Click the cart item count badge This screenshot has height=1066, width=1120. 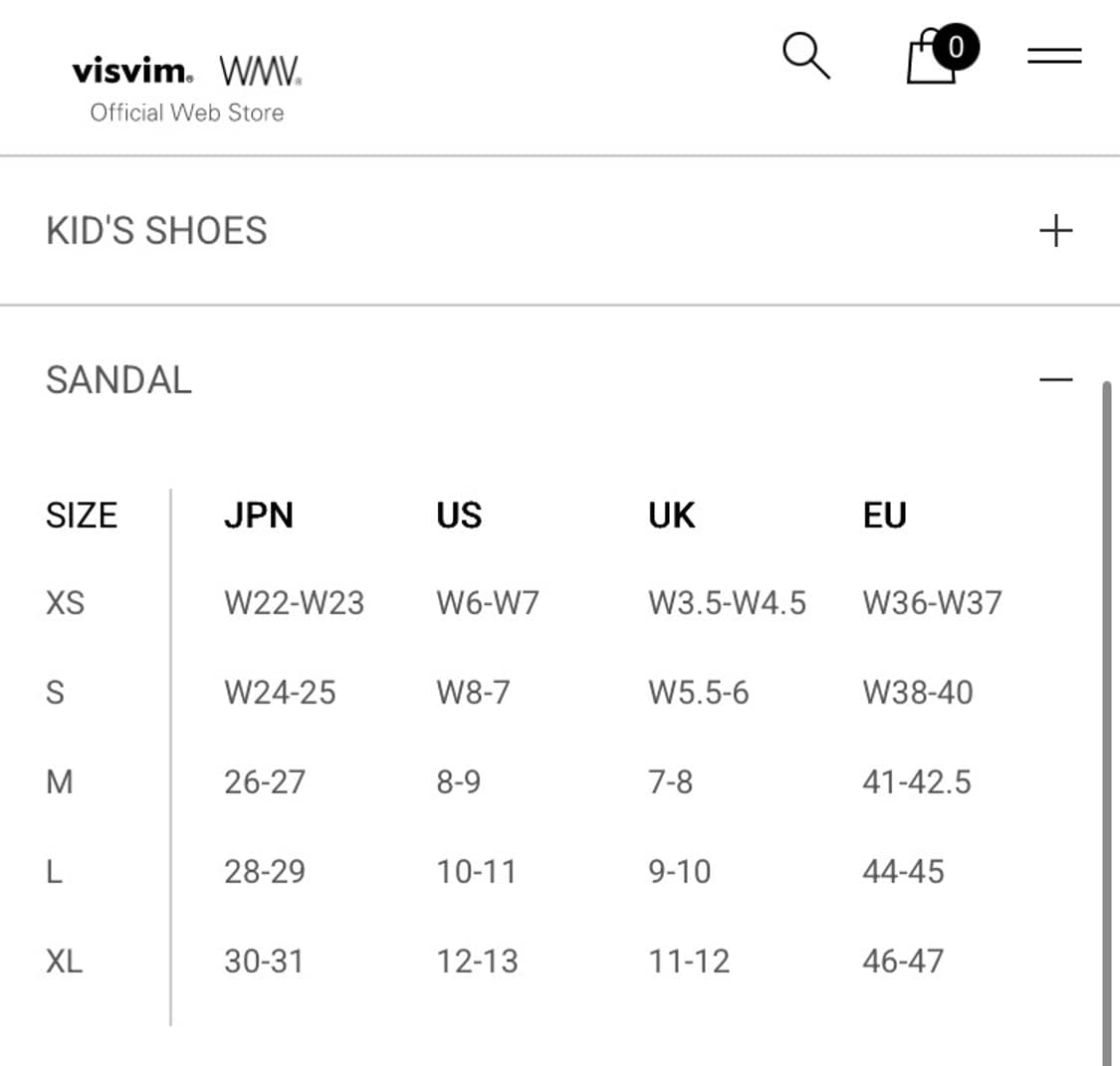(956, 47)
